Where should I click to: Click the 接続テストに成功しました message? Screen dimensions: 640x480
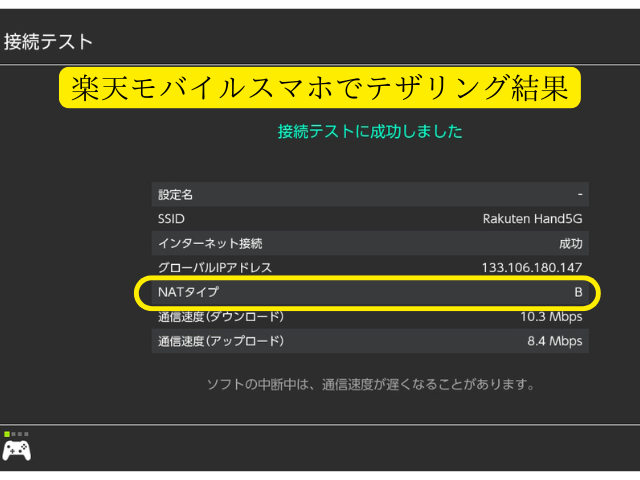point(370,131)
